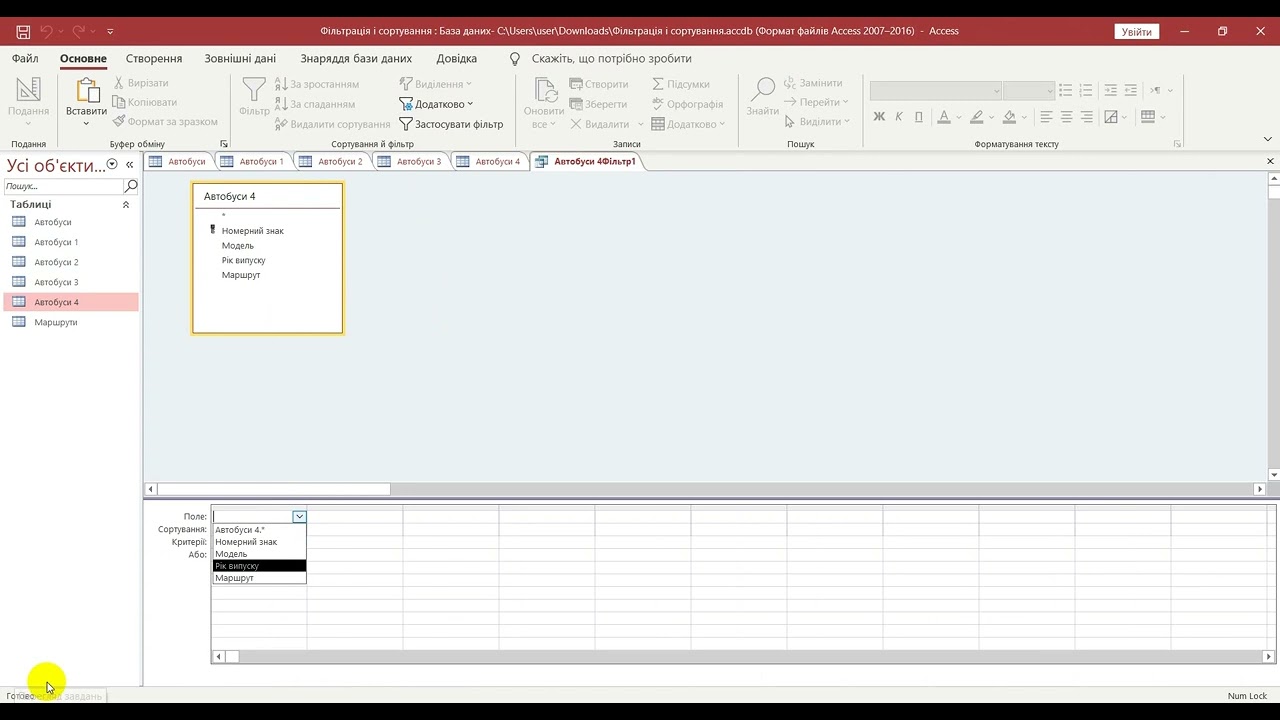Open the font name combo box

936,91
